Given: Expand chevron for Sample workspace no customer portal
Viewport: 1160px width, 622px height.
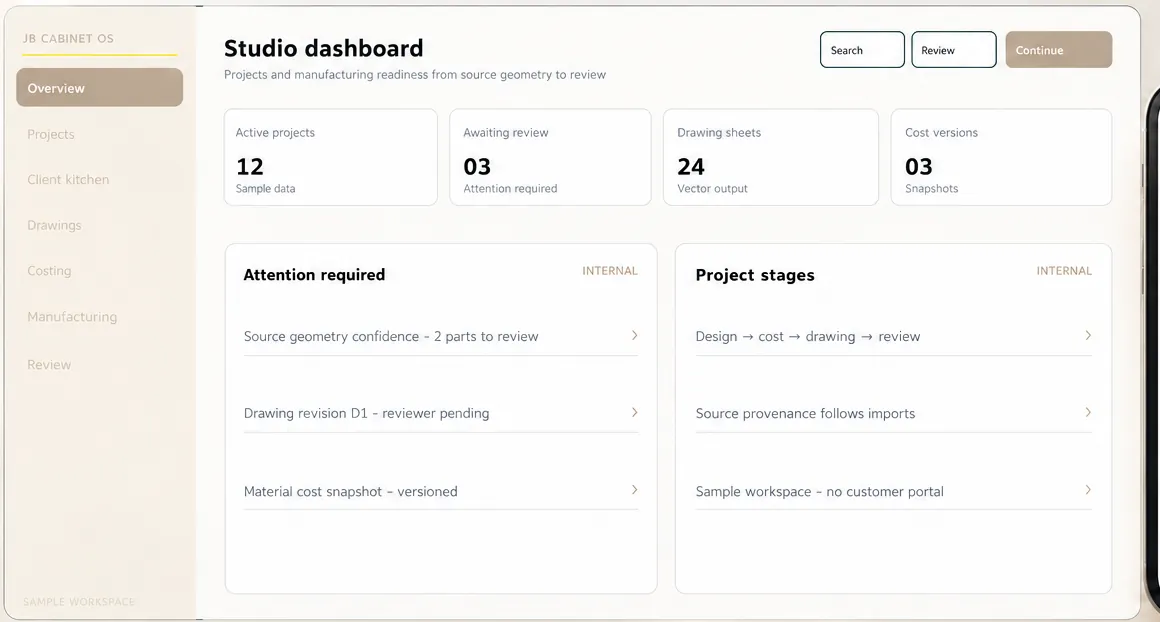Looking at the screenshot, I should (x=1088, y=490).
